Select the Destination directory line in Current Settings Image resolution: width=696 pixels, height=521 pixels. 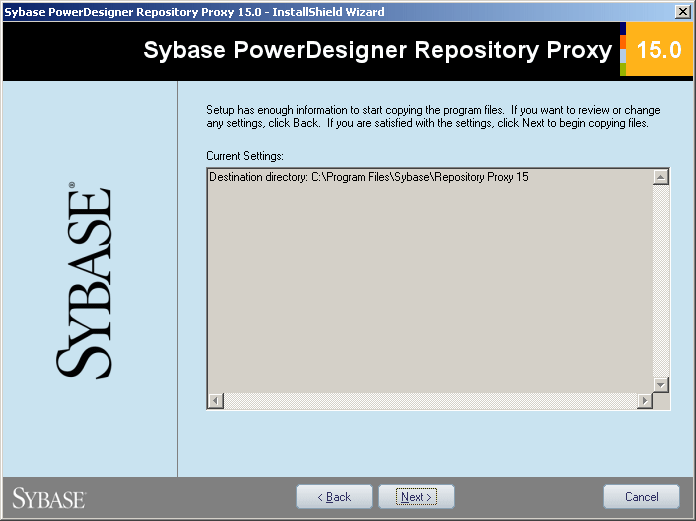coord(369,177)
